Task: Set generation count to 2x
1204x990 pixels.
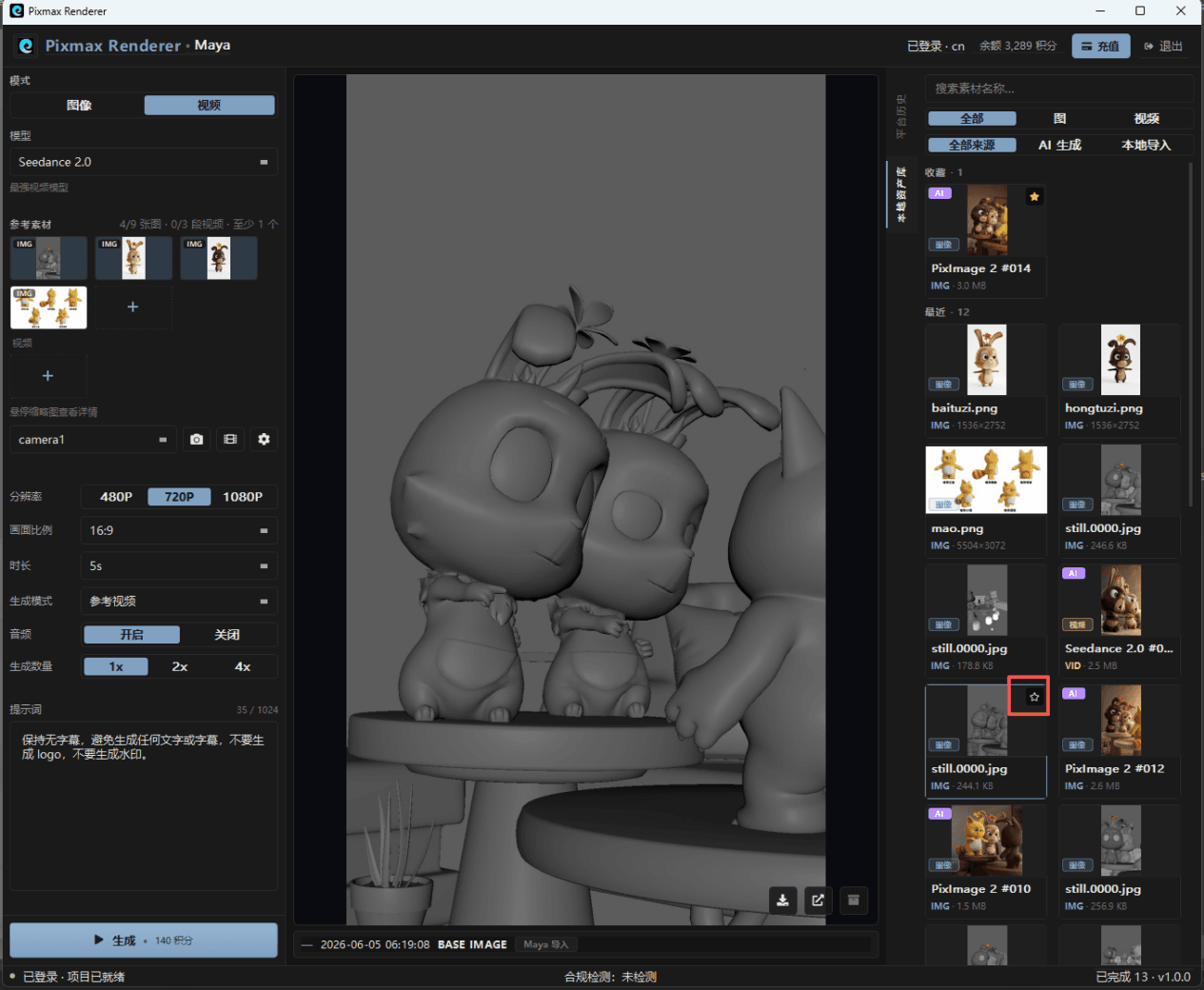Action: [x=179, y=666]
